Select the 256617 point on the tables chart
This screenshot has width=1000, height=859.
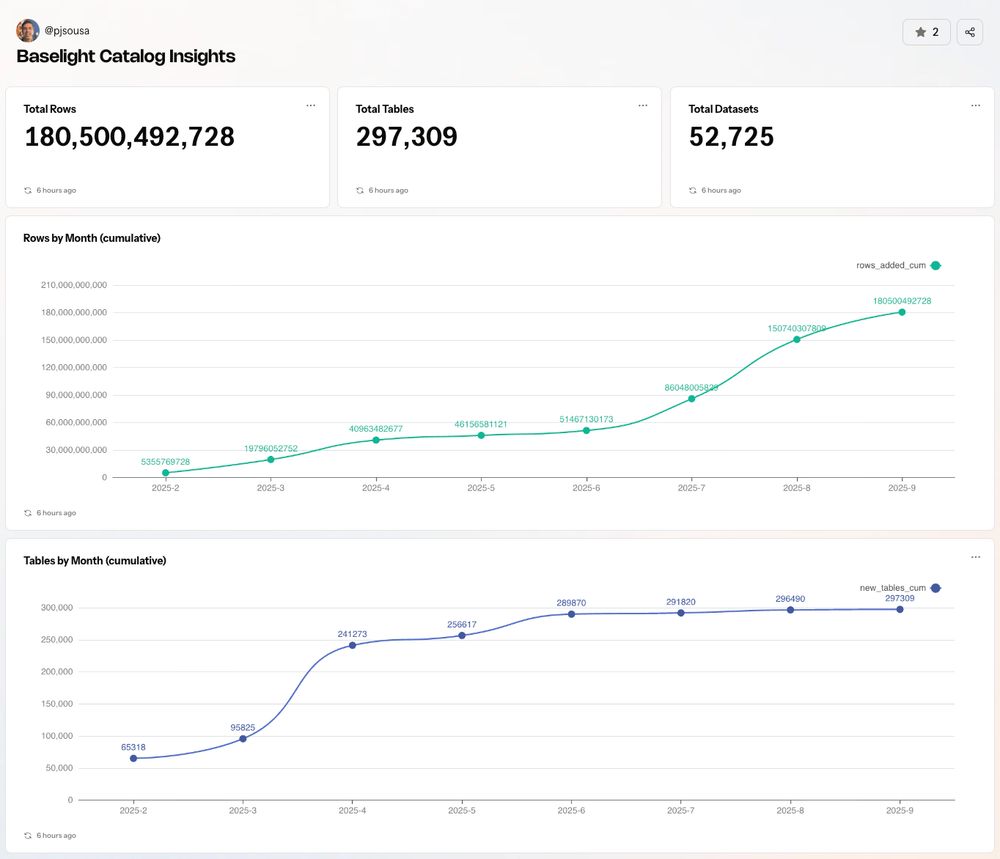[x=462, y=636]
